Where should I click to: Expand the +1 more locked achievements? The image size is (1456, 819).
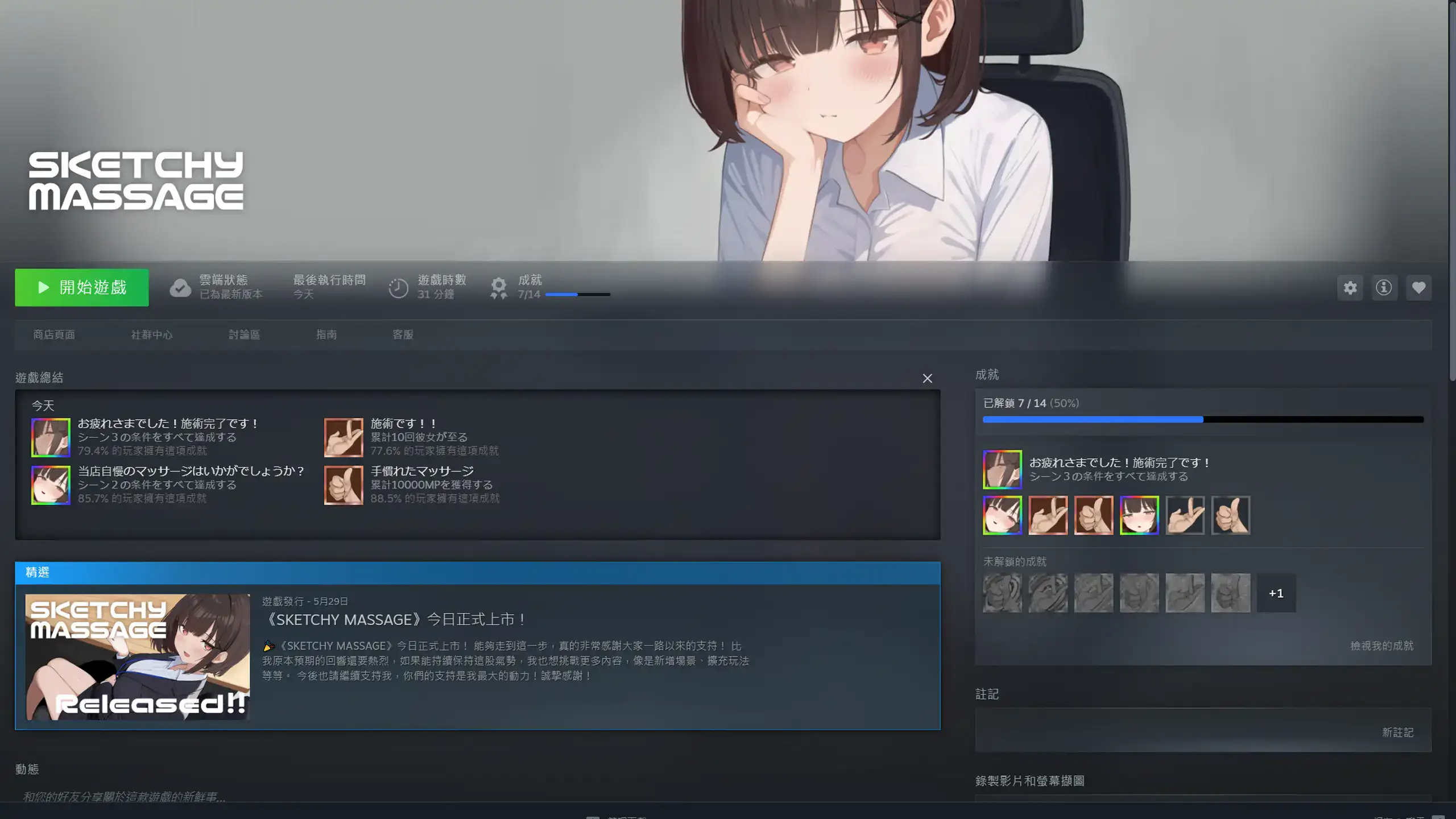[1276, 593]
